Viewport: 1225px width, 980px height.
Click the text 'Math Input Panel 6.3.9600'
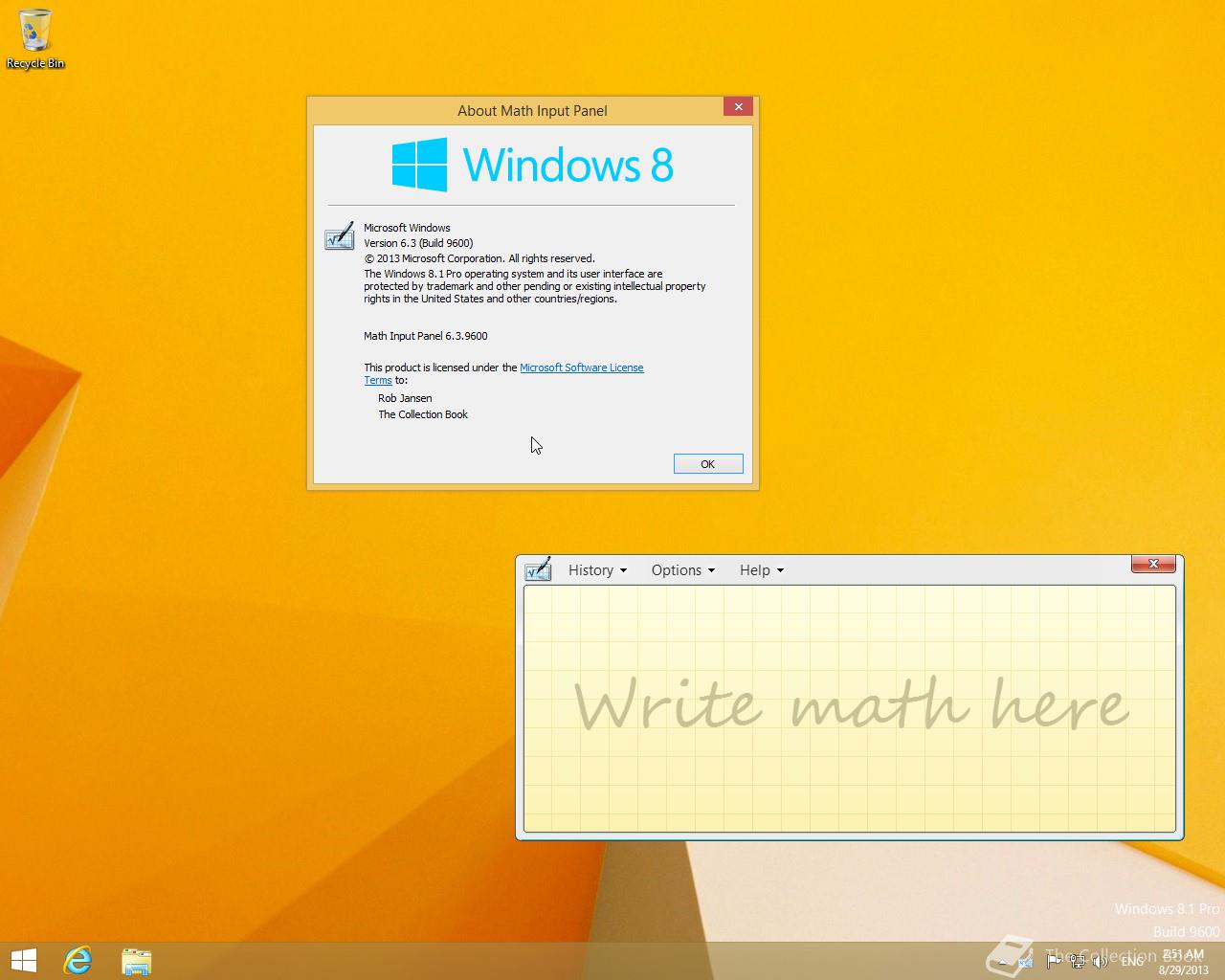point(426,336)
